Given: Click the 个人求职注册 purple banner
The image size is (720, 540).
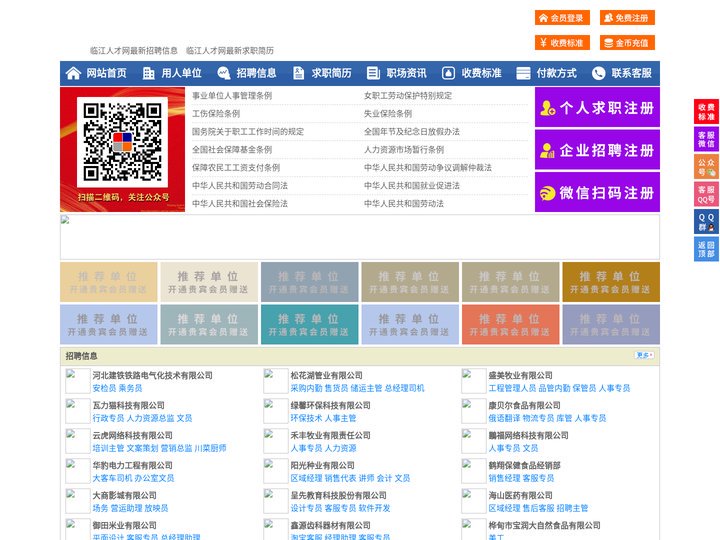Looking at the screenshot, I should 597,107.
